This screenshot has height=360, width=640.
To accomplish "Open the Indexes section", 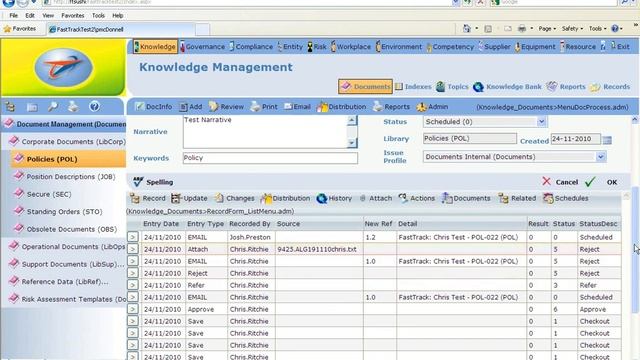I will pos(413,87).
